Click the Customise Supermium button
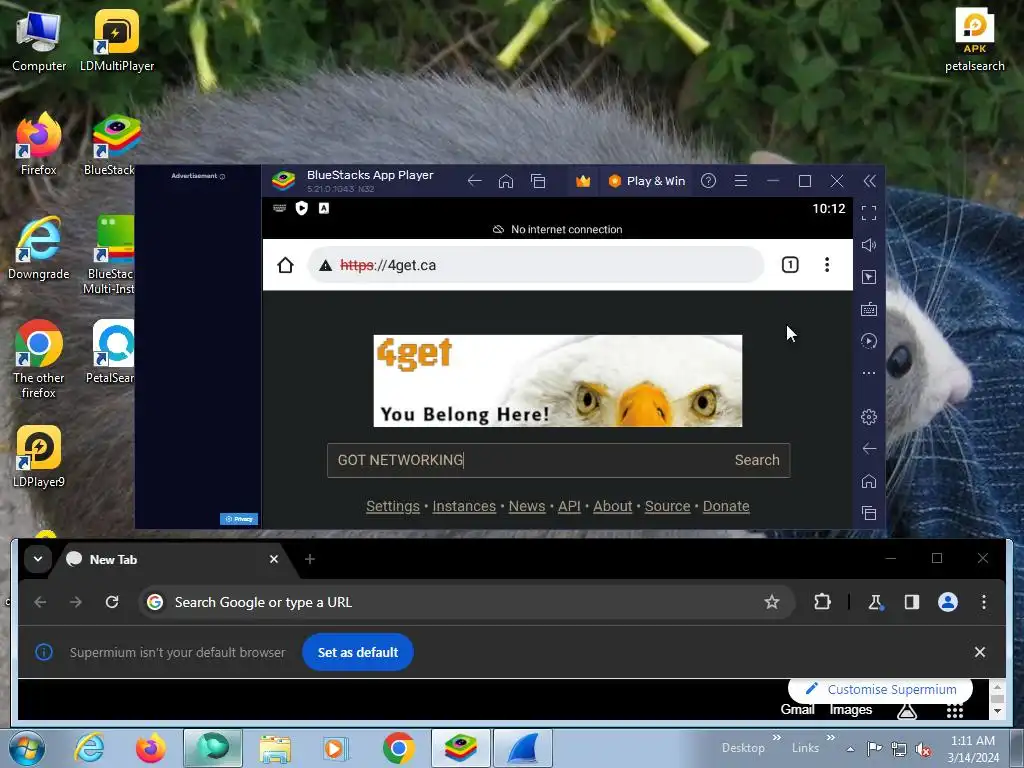This screenshot has height=768, width=1024. [x=880, y=690]
